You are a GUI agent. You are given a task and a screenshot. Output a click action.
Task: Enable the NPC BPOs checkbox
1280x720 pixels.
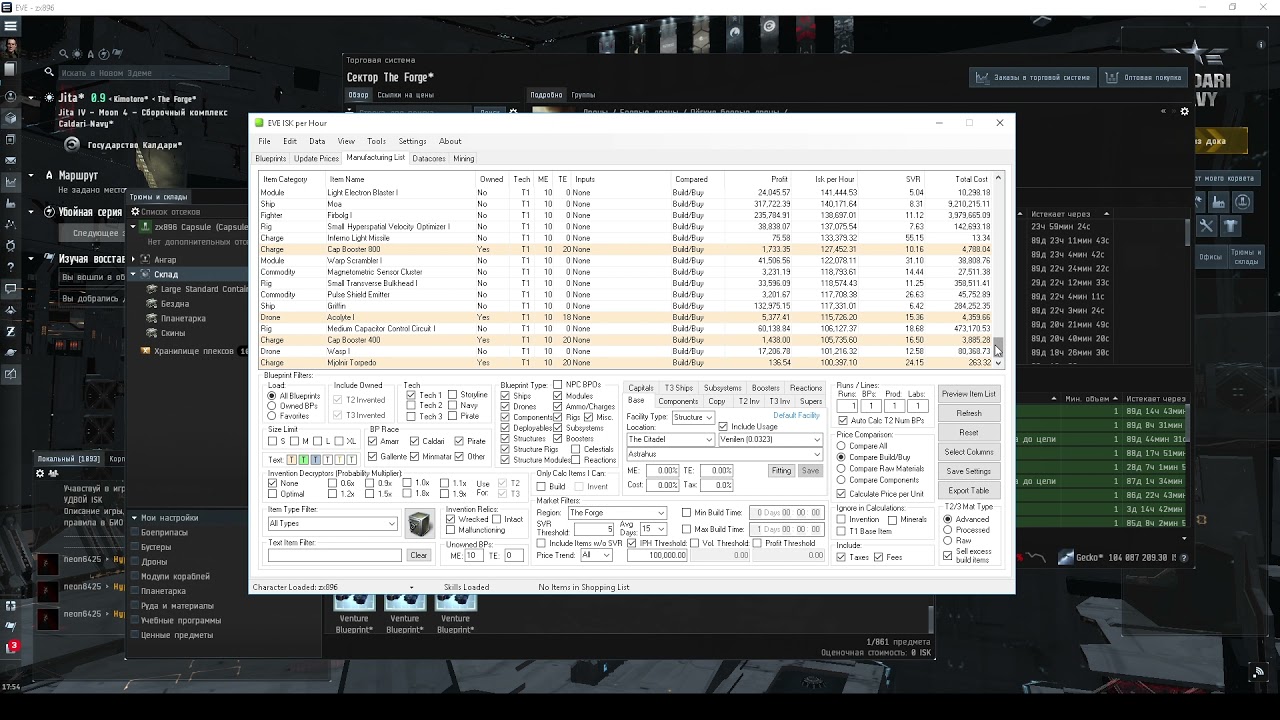click(557, 385)
